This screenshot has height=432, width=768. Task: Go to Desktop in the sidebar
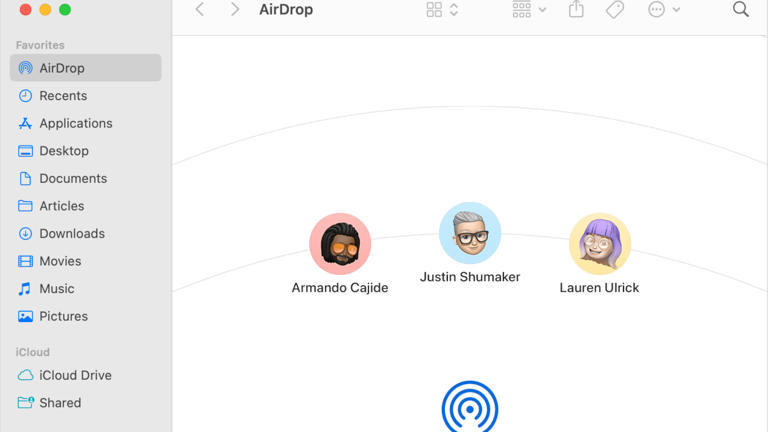pos(85,151)
